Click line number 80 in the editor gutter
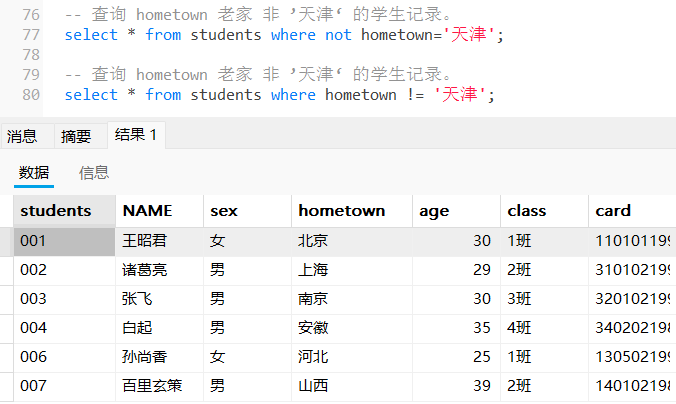Screen dimensions: 676x404 point(31,95)
